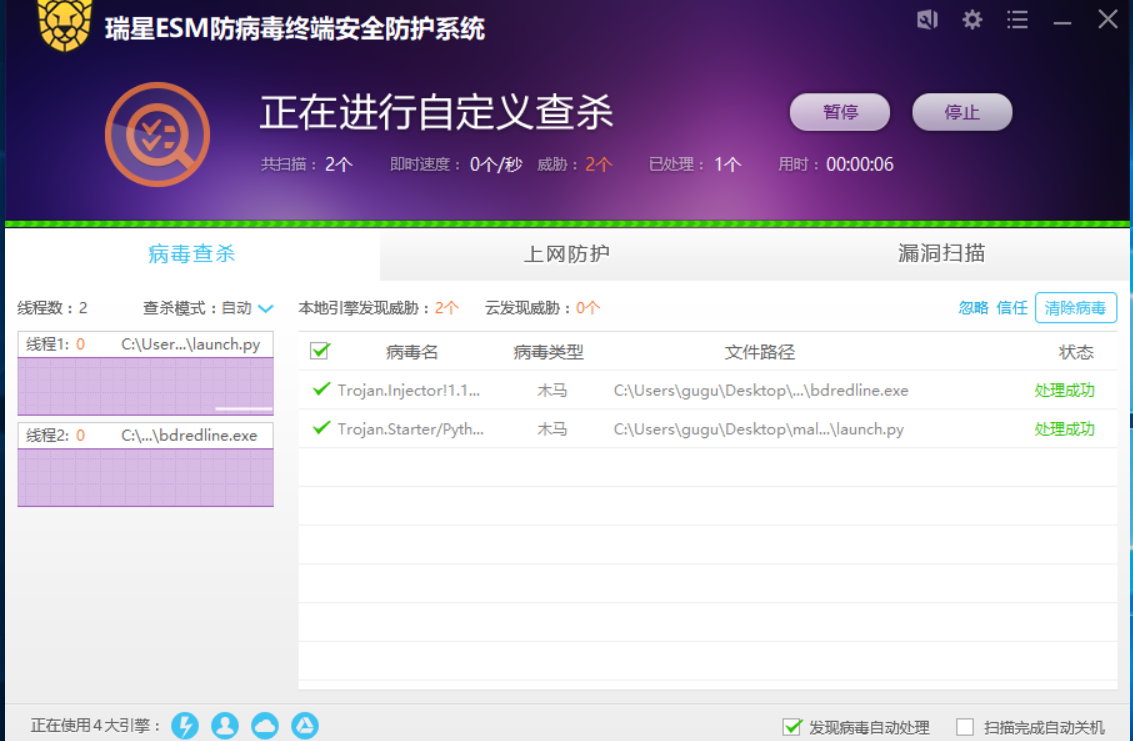Click the 文件路径 column header
Viewport: 1133px width, 741px height.
pos(759,352)
